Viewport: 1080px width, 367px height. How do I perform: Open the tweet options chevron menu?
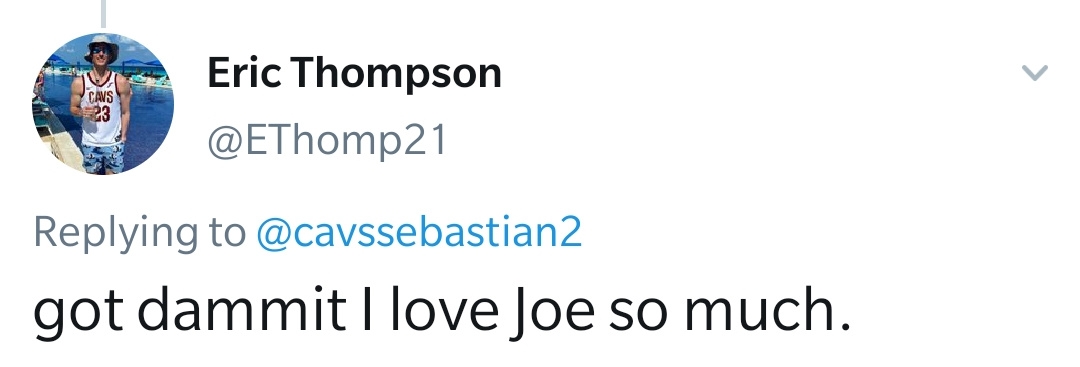coord(1035,72)
